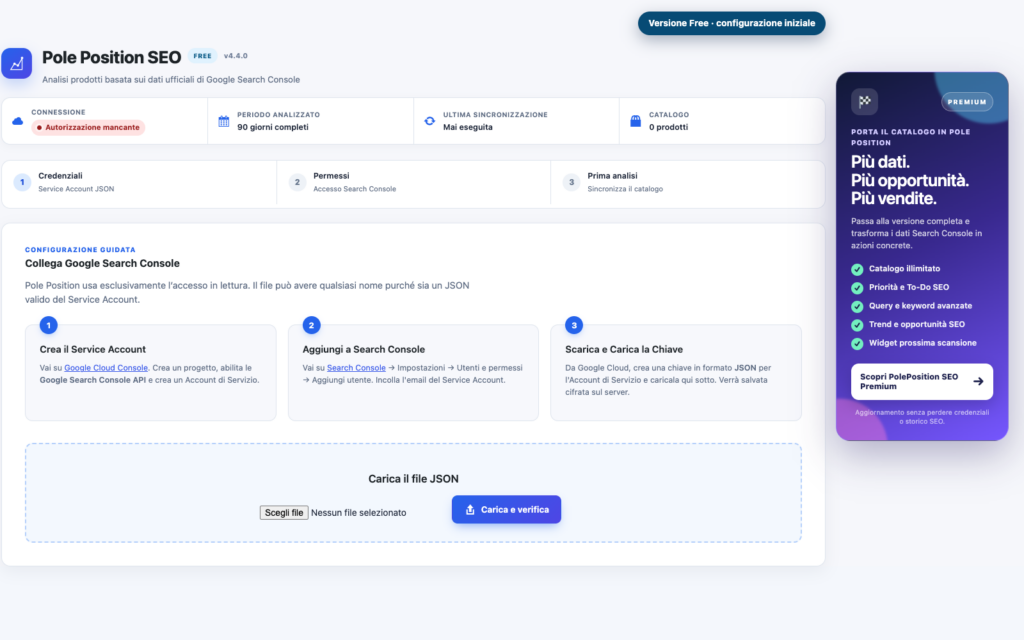This screenshot has height=640, width=1024.
Task: Click the '90 giorni completi' value
Action: (273, 127)
